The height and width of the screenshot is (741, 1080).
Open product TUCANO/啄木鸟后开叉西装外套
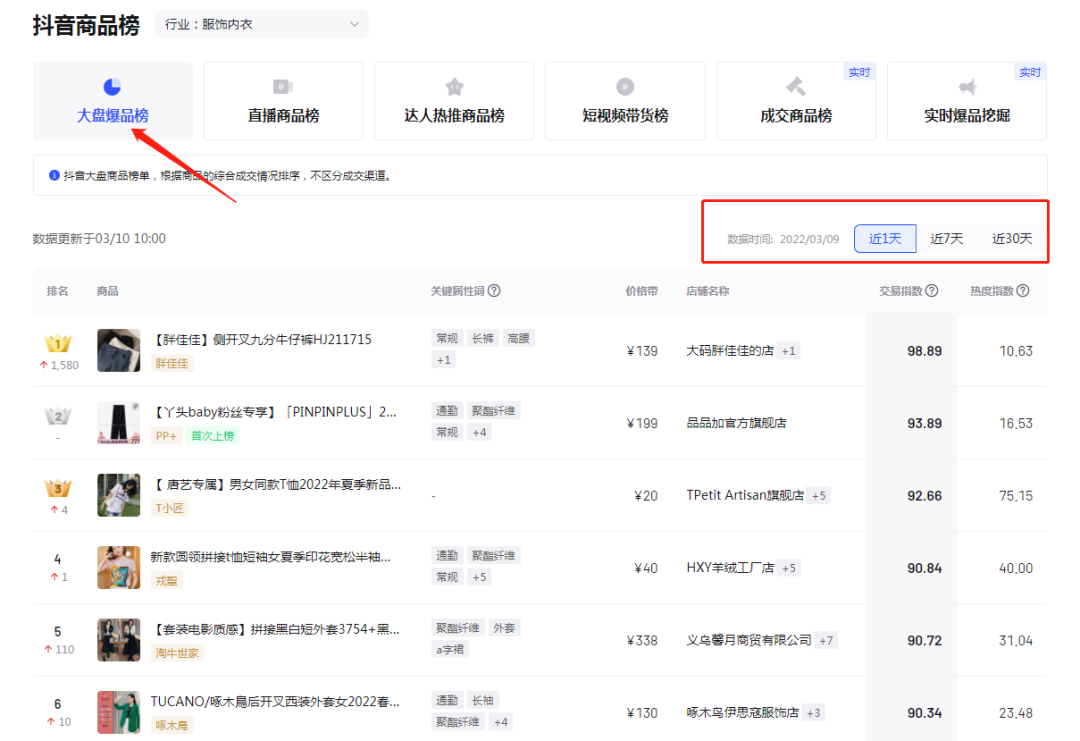point(275,701)
